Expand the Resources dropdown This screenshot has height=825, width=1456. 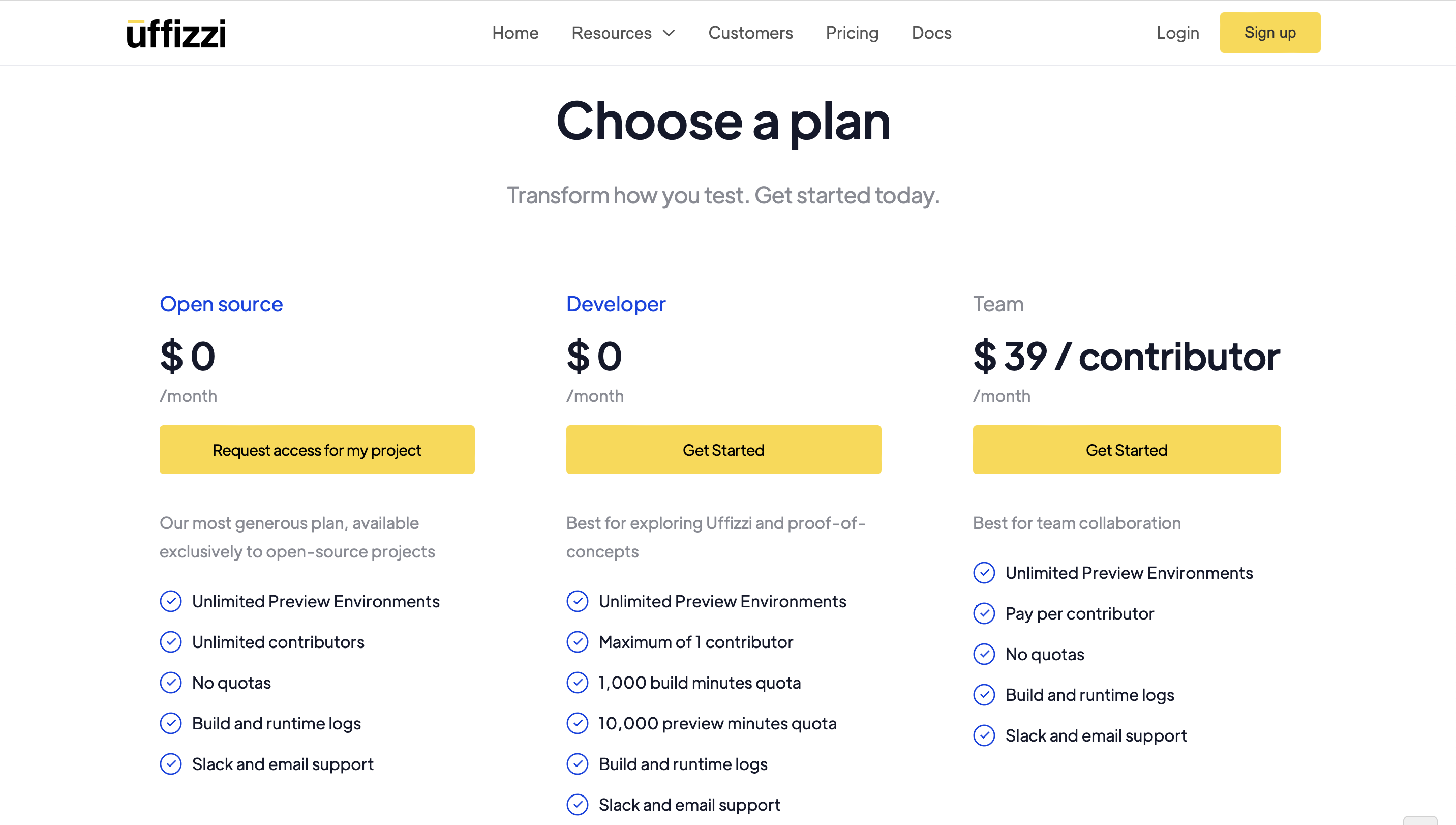pyautogui.click(x=623, y=33)
